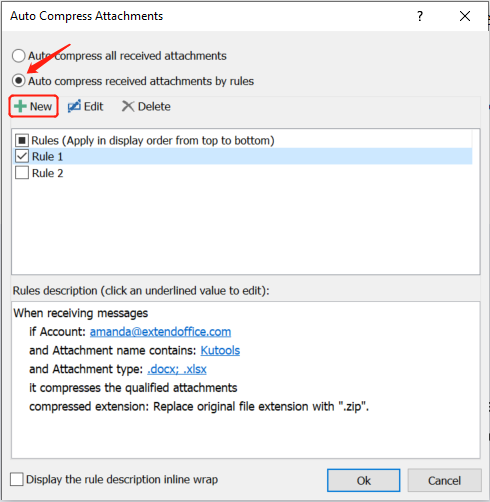
Task: Close the Auto Compress Attachments dialog
Action: [465, 16]
